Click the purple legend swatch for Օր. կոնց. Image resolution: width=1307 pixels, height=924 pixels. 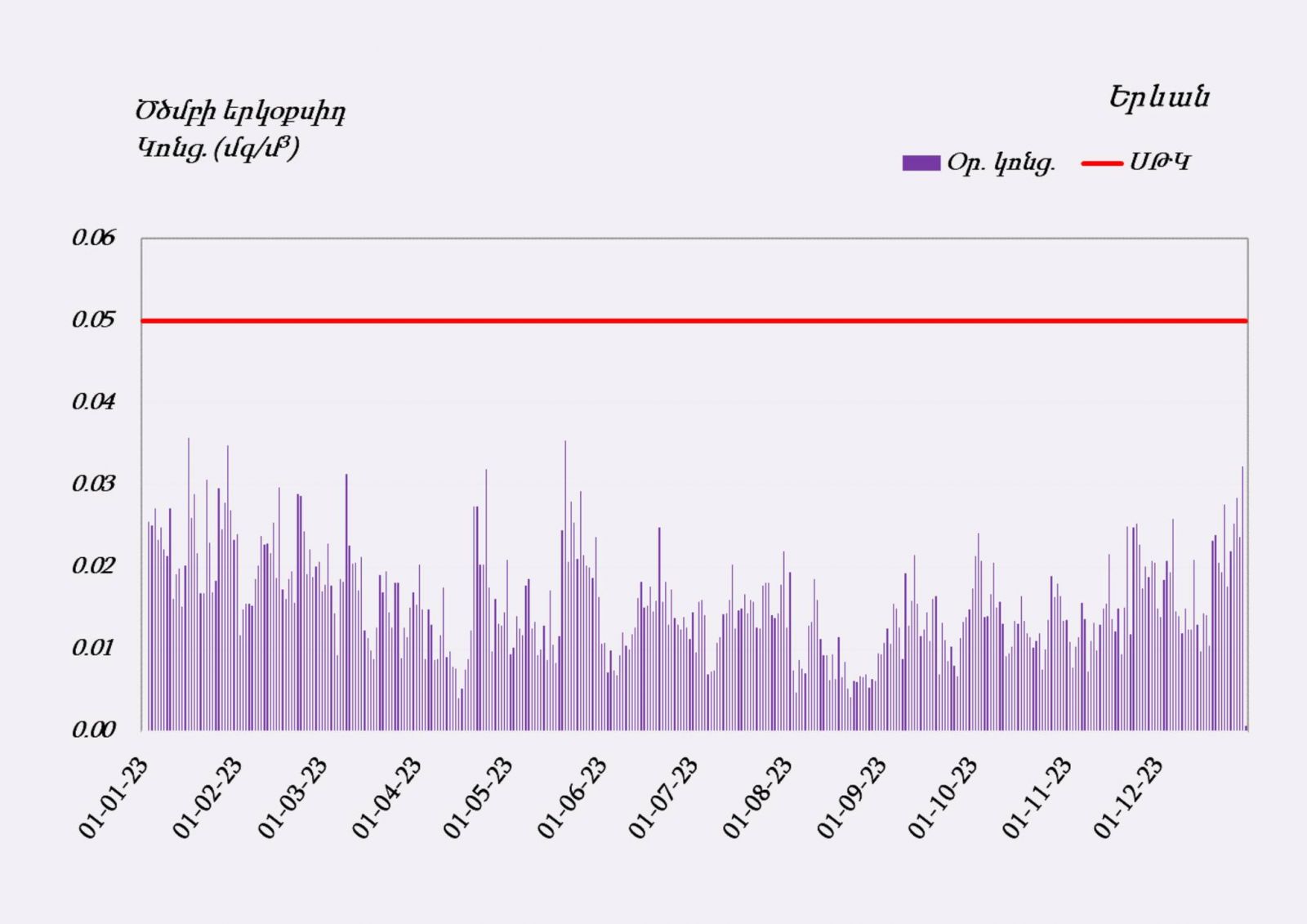[921, 163]
